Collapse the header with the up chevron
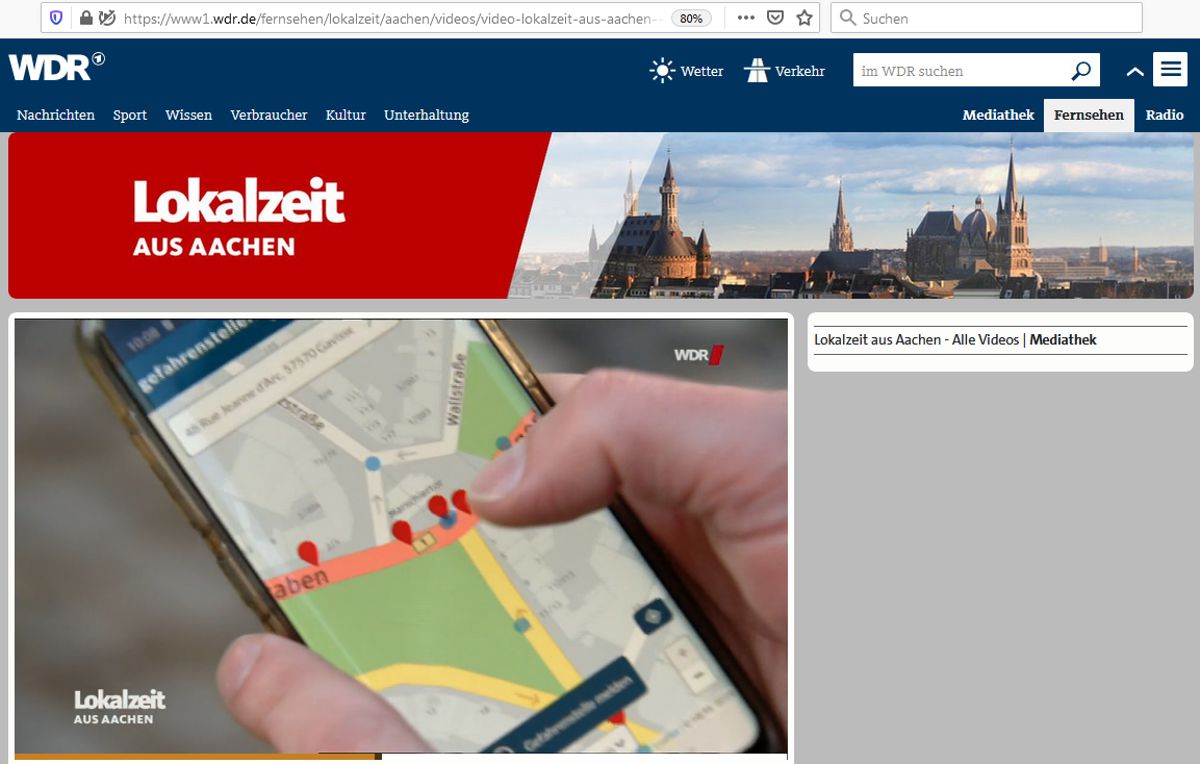This screenshot has height=764, width=1200. click(x=1134, y=71)
